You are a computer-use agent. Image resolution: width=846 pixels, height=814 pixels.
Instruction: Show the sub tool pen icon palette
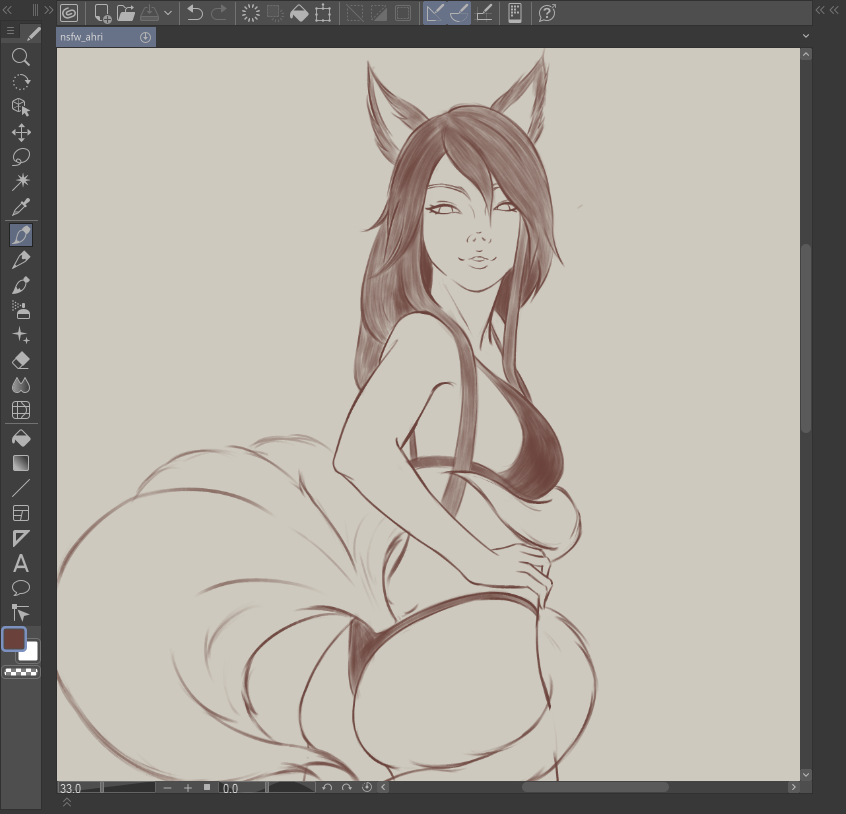(33, 34)
